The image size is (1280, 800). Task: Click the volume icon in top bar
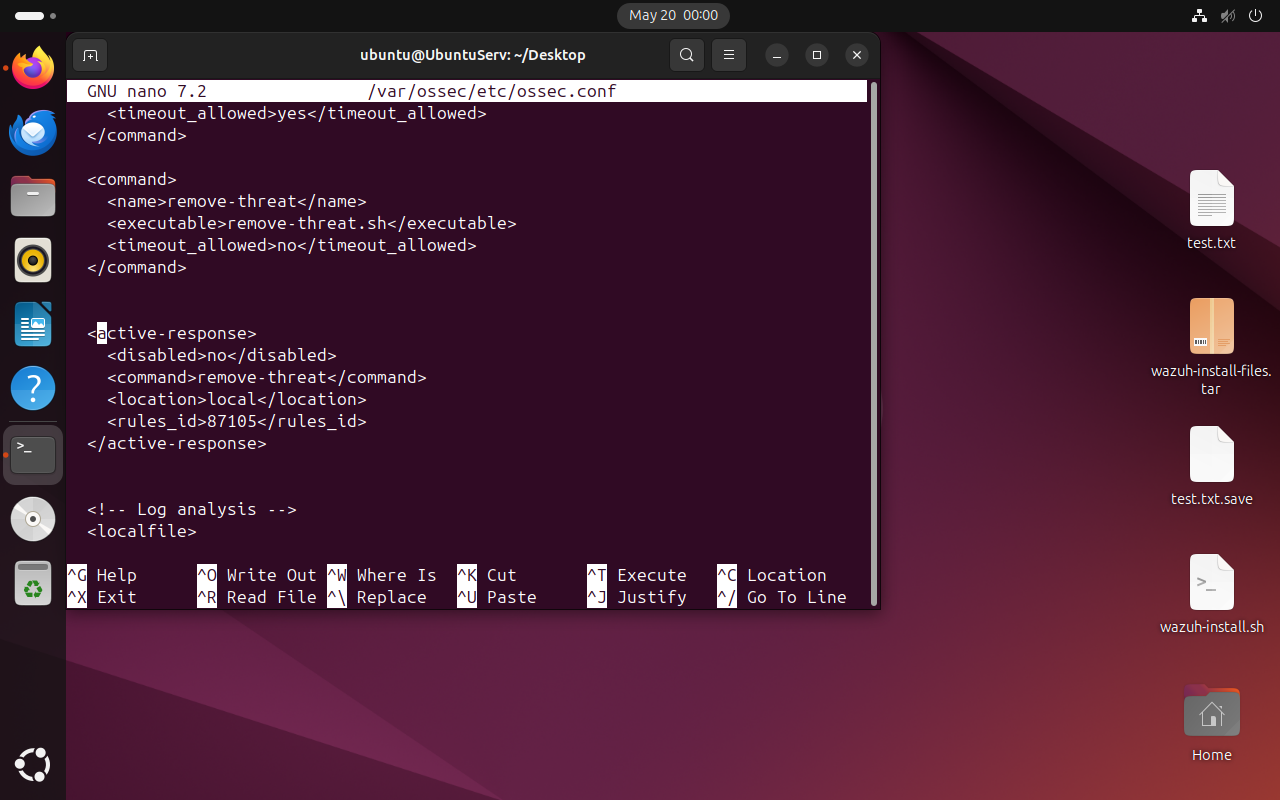pos(1228,15)
